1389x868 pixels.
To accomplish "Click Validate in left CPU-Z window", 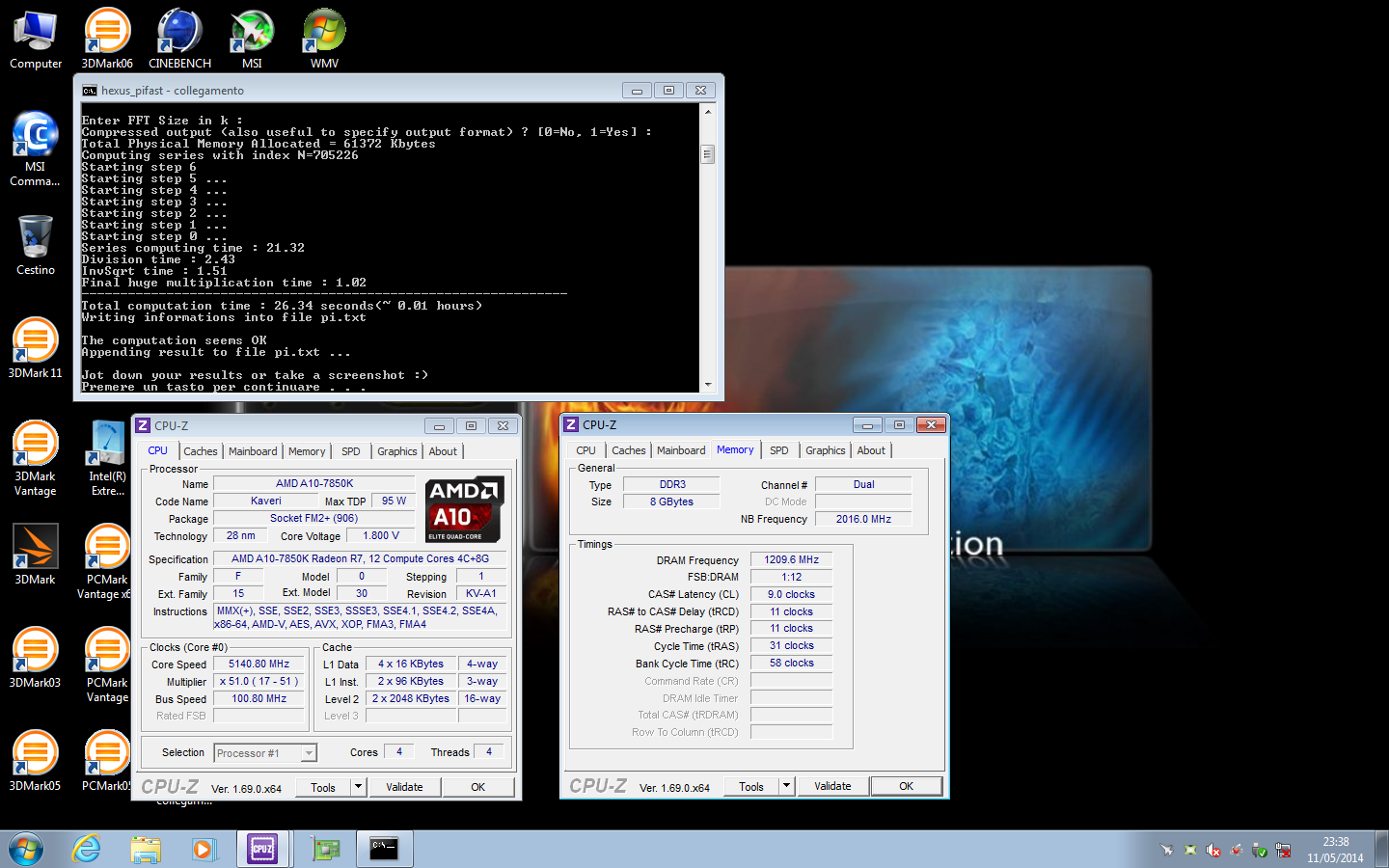I will [404, 787].
